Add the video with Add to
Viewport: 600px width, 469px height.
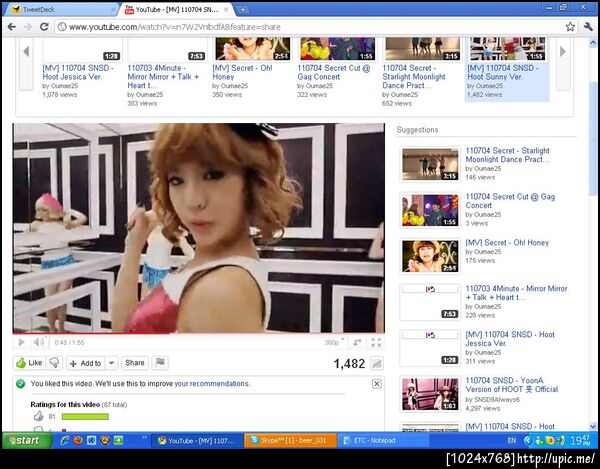click(x=86, y=363)
